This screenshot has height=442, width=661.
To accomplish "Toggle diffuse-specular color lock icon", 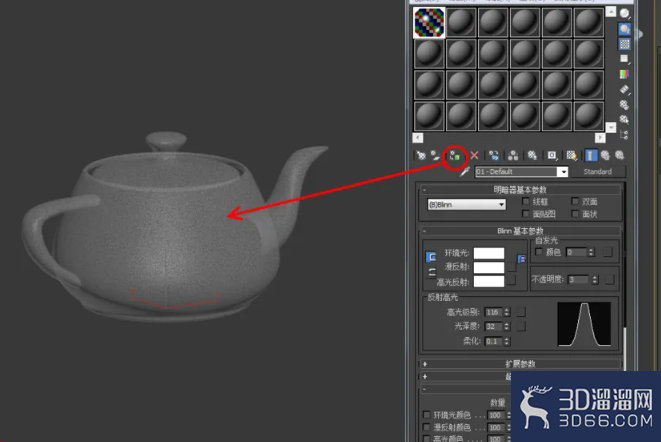I will point(431,272).
